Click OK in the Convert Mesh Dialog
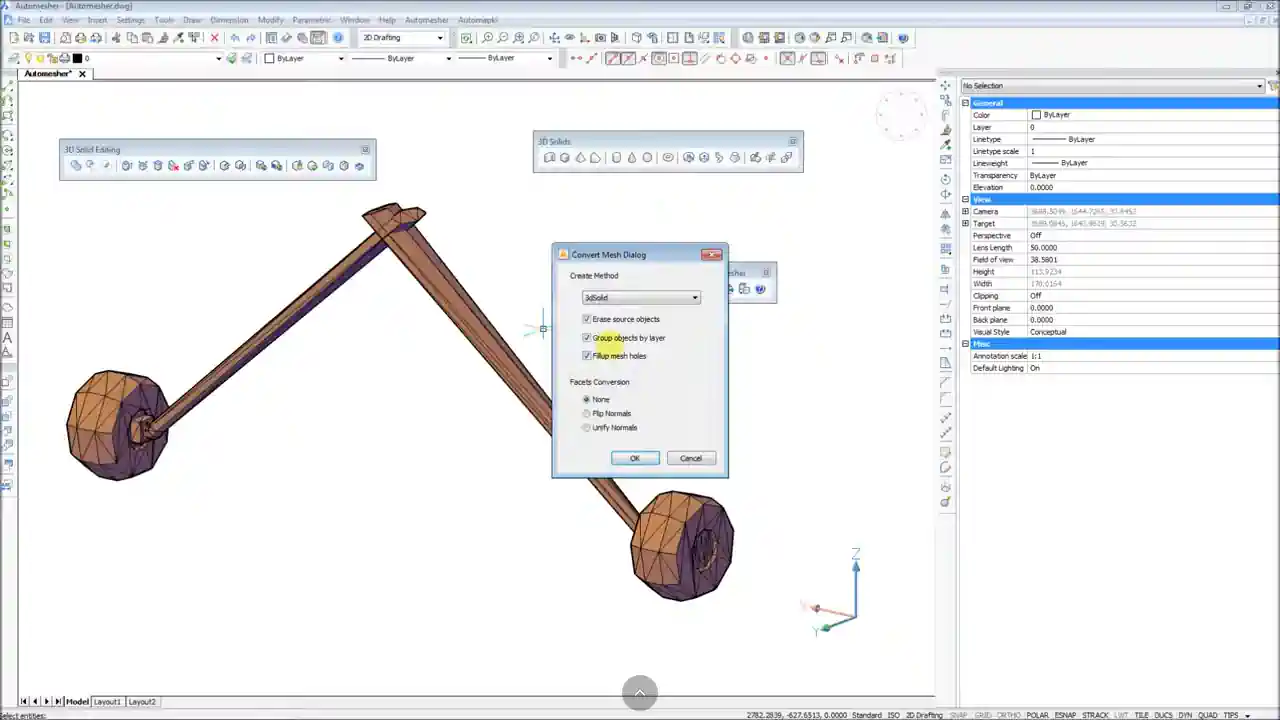Viewport: 1280px width, 720px height. point(634,458)
